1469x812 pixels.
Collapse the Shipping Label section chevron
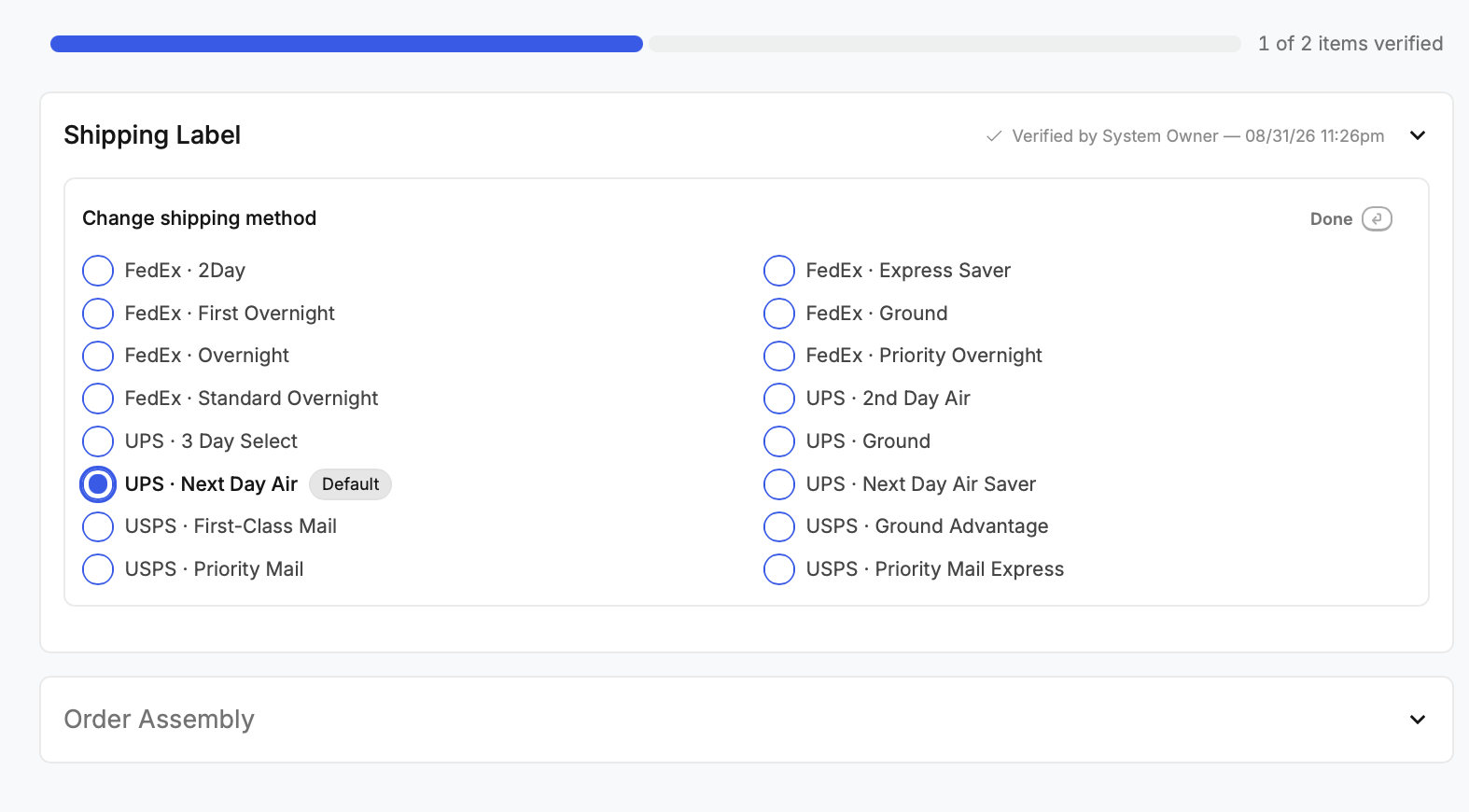pyautogui.click(x=1418, y=135)
